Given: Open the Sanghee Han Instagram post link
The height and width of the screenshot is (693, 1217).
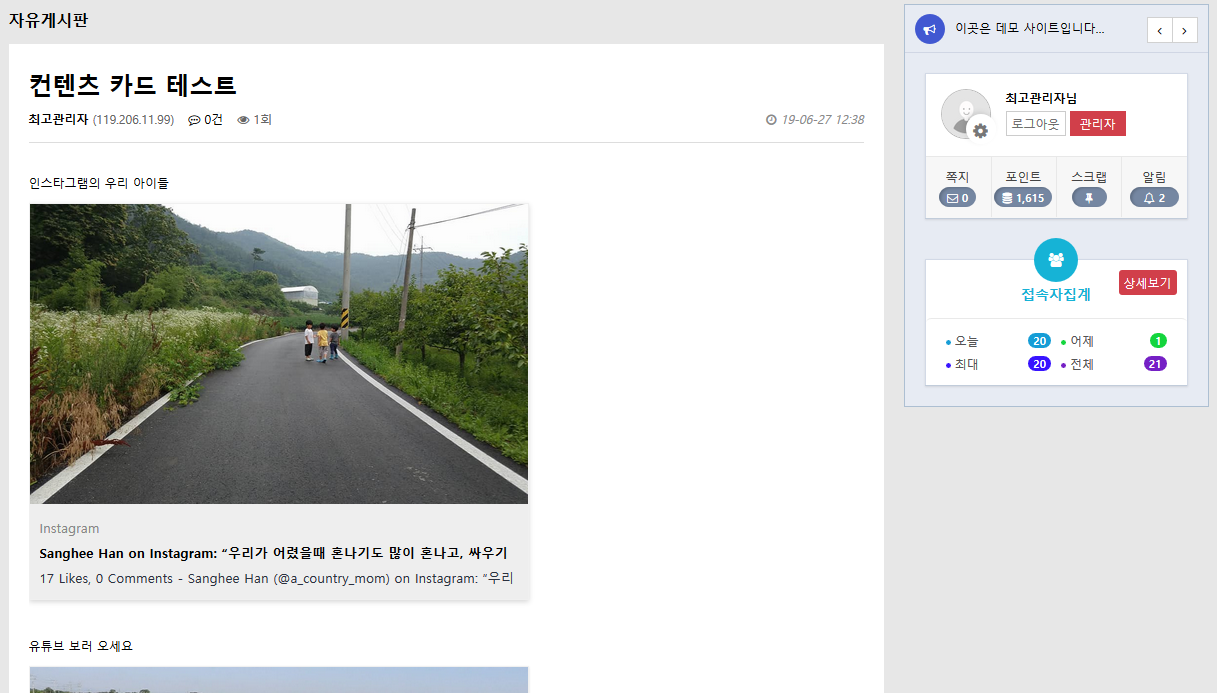Looking at the screenshot, I should coord(275,553).
